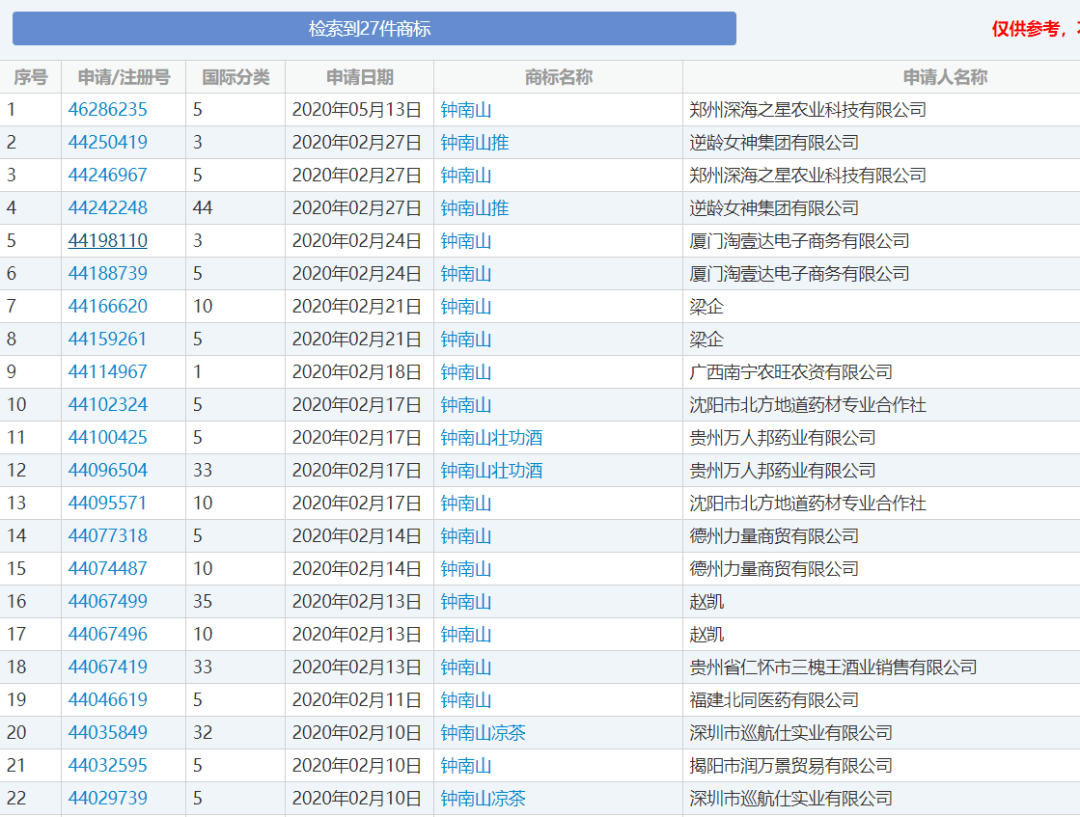Click trademark name 钟南山推 in row 4
Image resolution: width=1080 pixels, height=817 pixels.
475,208
